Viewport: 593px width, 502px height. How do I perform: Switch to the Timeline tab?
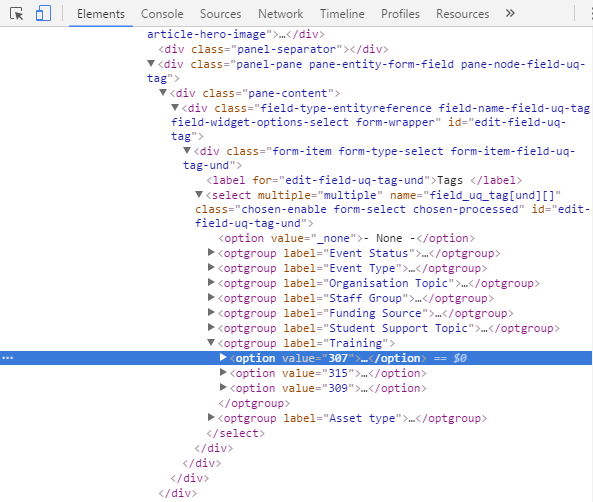pos(342,14)
